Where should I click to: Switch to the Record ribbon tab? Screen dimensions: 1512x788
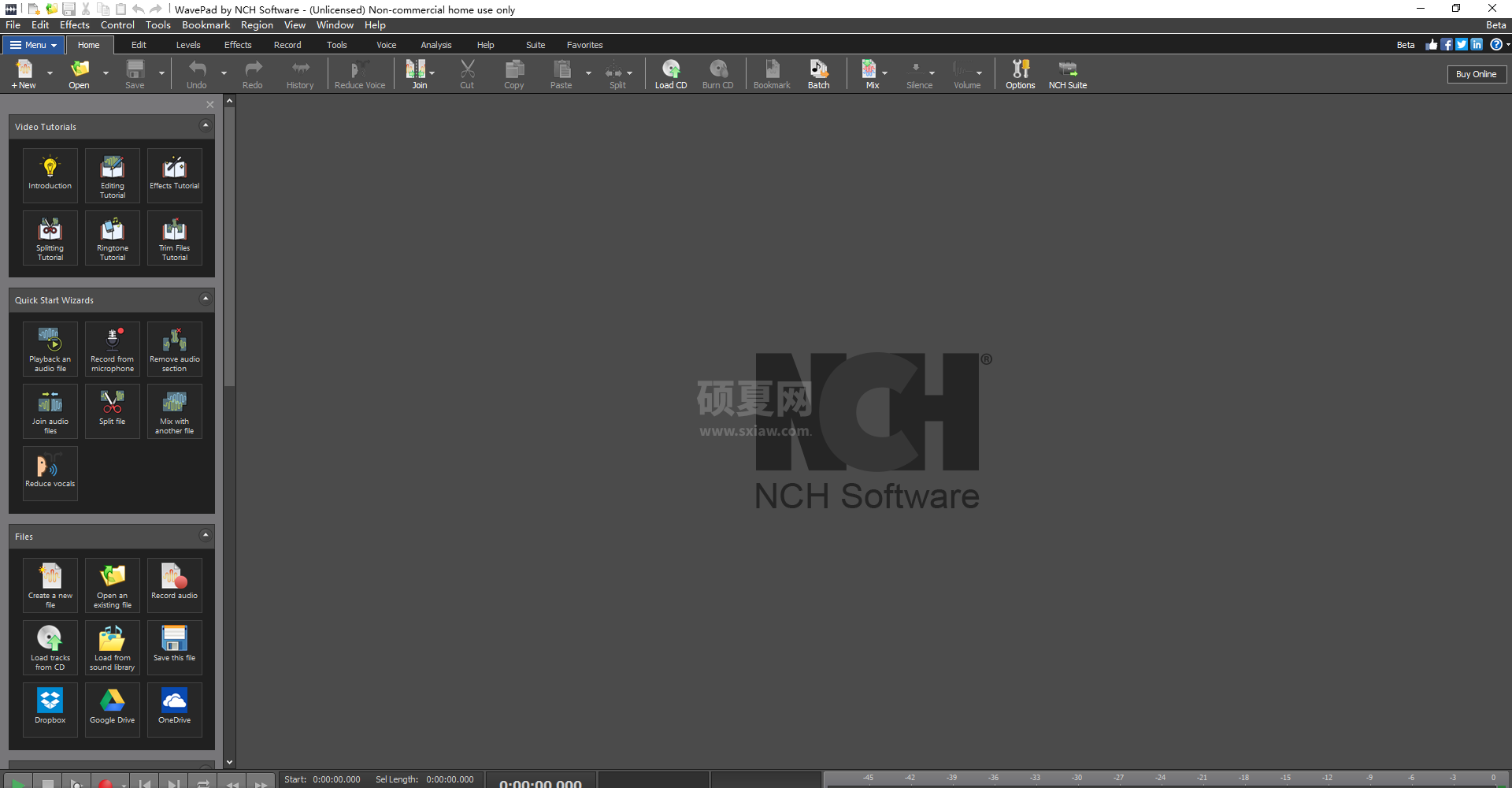287,45
